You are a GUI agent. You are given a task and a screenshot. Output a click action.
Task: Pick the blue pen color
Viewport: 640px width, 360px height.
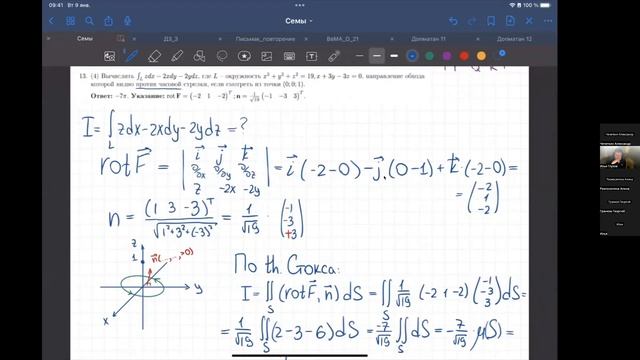[412, 56]
